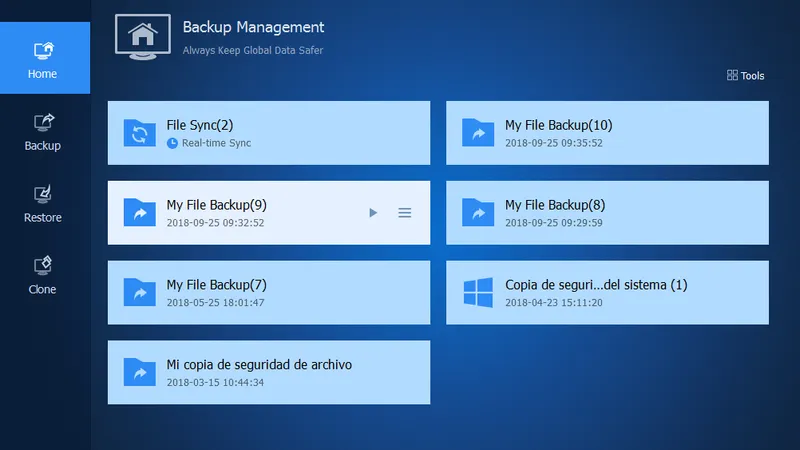Open the Home tab in sidebar
Viewport: 800px width, 450px height.
tap(43, 59)
